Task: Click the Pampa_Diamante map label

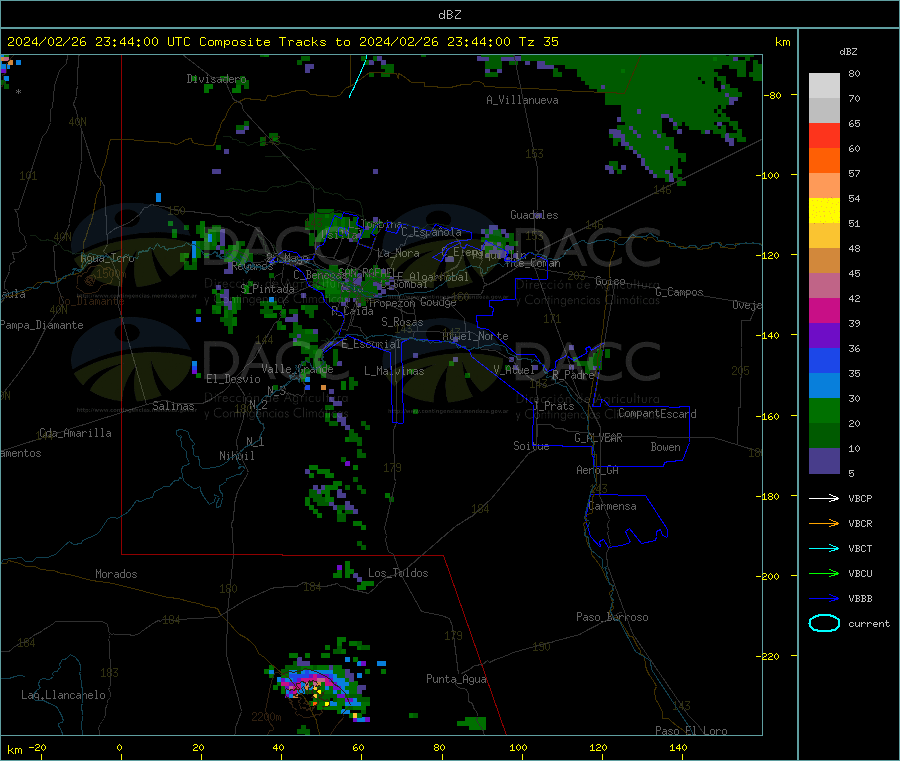Action: 42,325
